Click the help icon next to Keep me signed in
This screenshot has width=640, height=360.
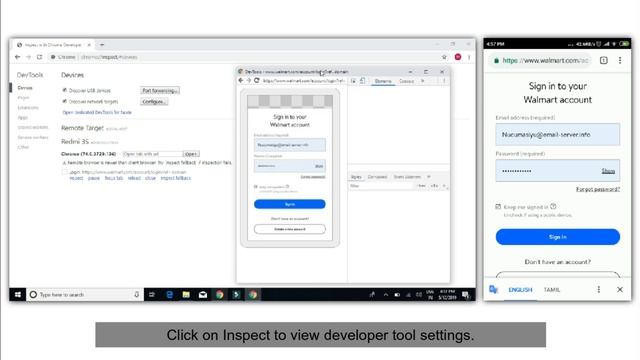tap(553, 207)
